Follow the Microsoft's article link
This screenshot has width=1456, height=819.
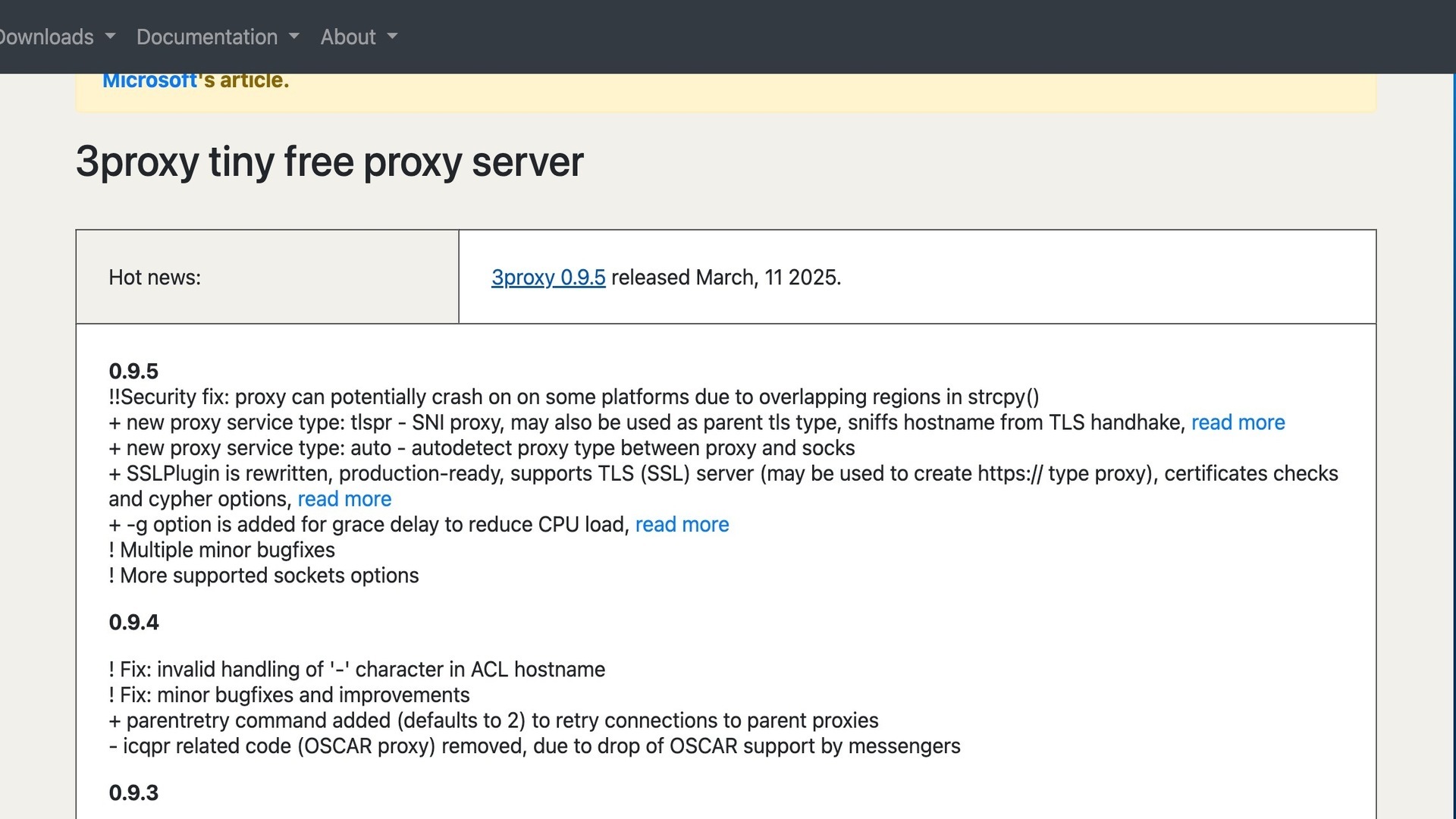point(149,80)
